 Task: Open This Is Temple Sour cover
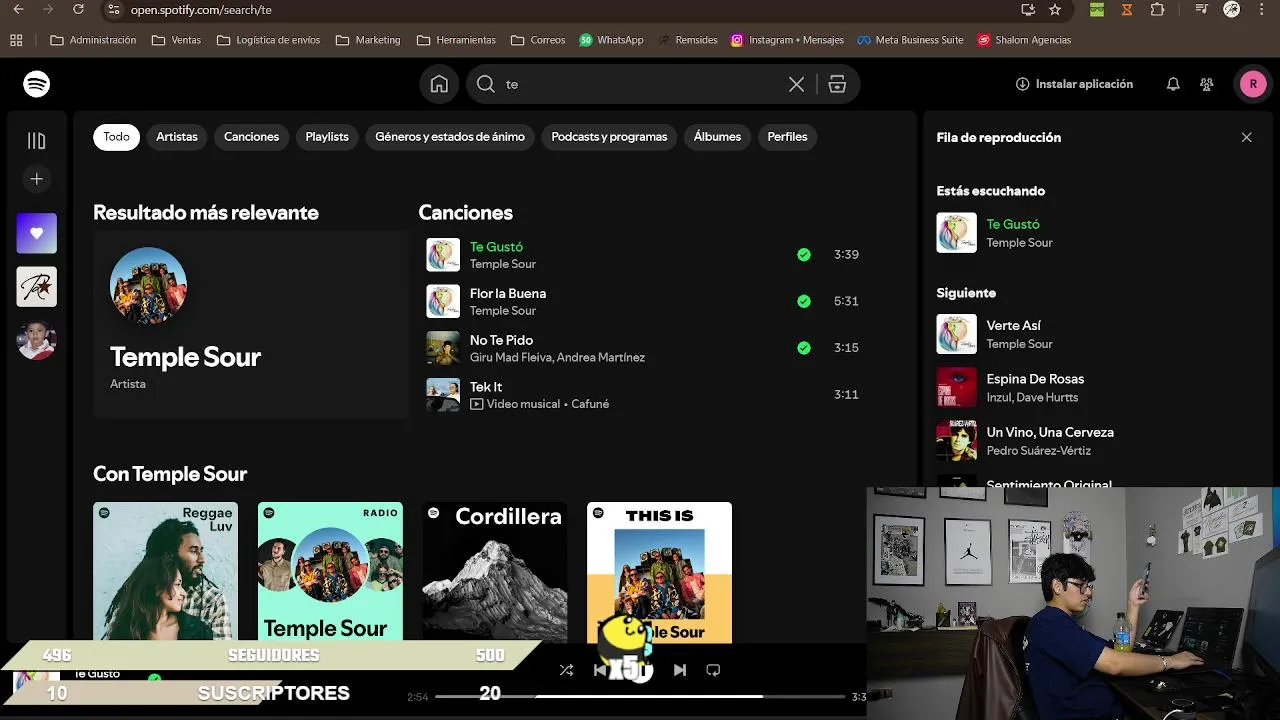coord(659,572)
